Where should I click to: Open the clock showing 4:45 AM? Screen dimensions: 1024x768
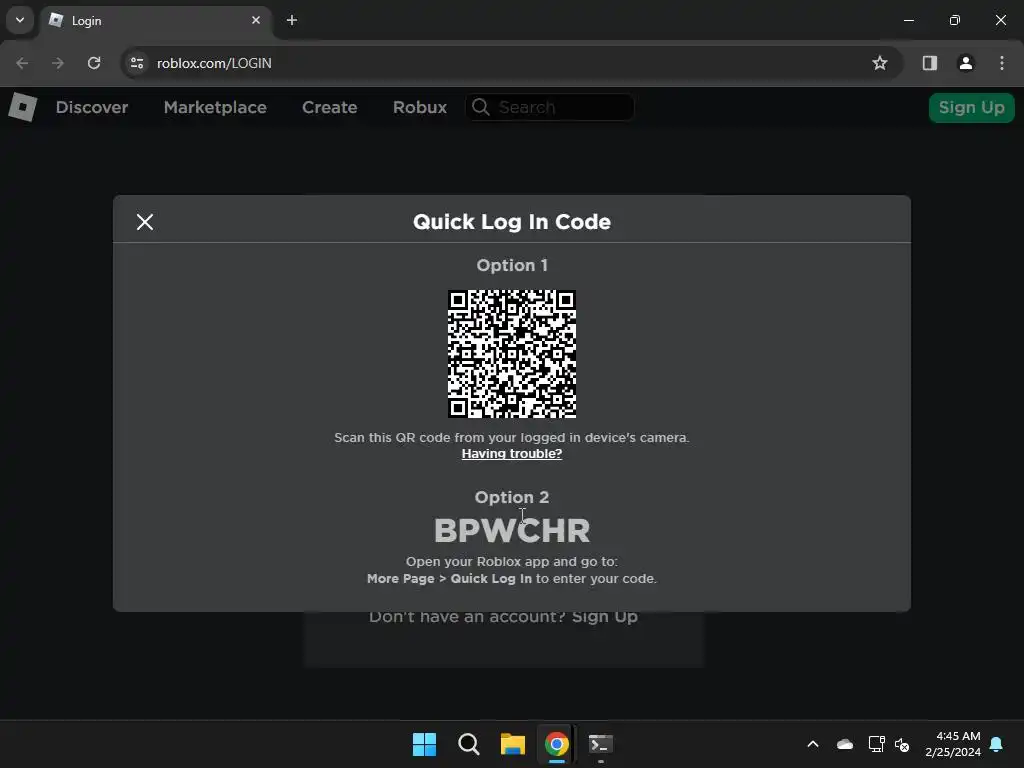click(x=953, y=744)
